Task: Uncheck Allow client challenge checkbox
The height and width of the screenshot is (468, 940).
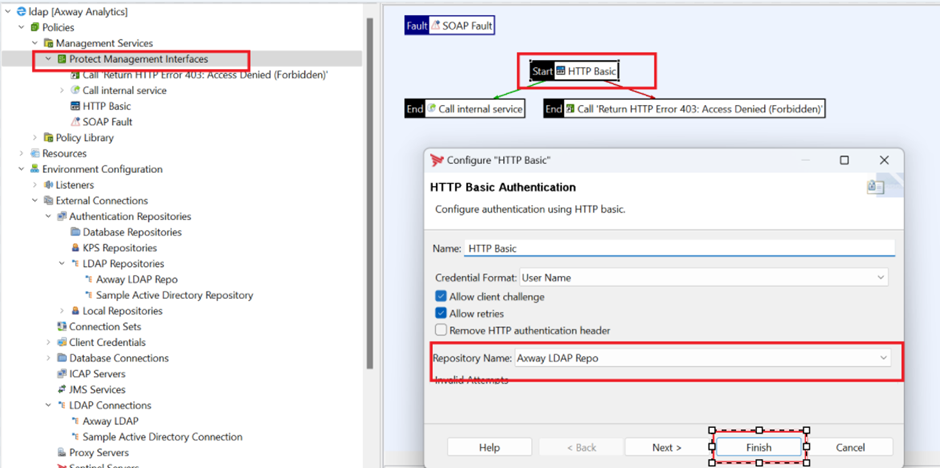Action: click(441, 297)
